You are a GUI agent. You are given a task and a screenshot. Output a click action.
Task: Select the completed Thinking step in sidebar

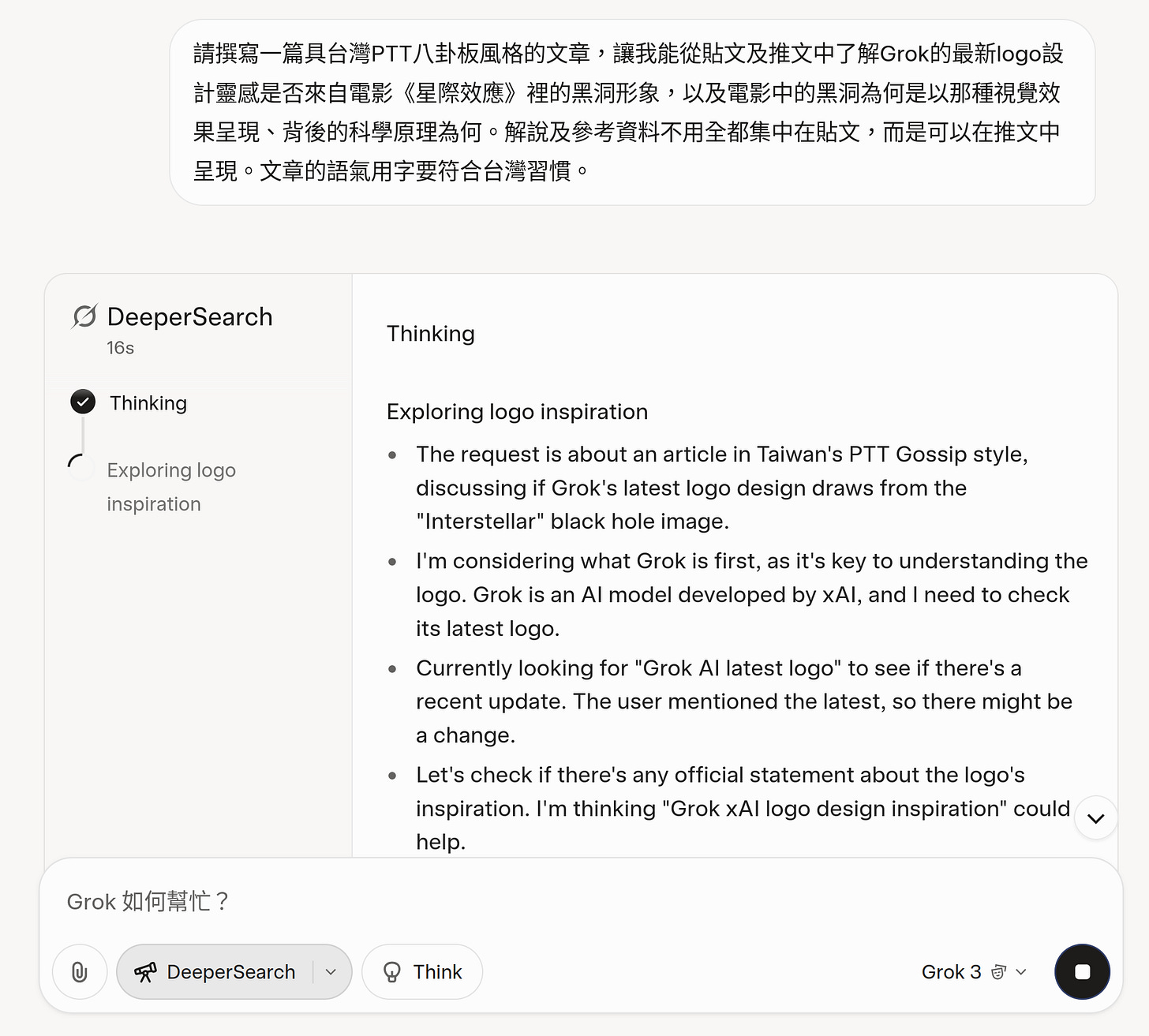tap(129, 402)
